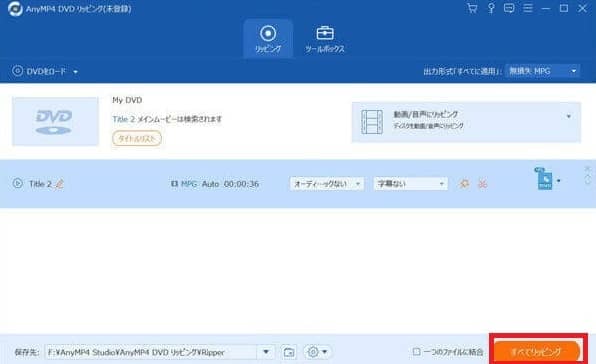This screenshot has height=364, width=596.
Task: Open the hamburger menu icon
Action: (x=528, y=8)
